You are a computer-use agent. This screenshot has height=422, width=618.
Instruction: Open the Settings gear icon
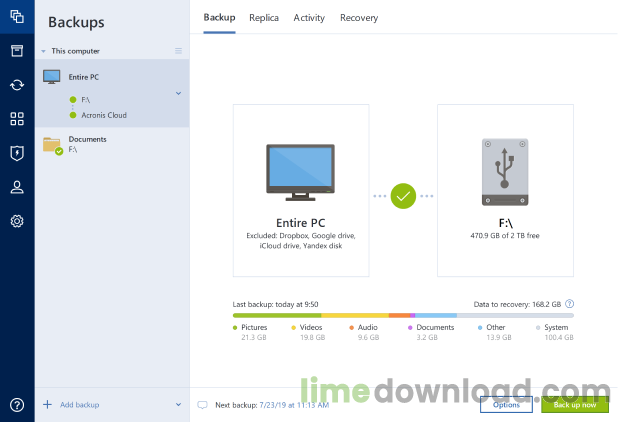click(17, 221)
